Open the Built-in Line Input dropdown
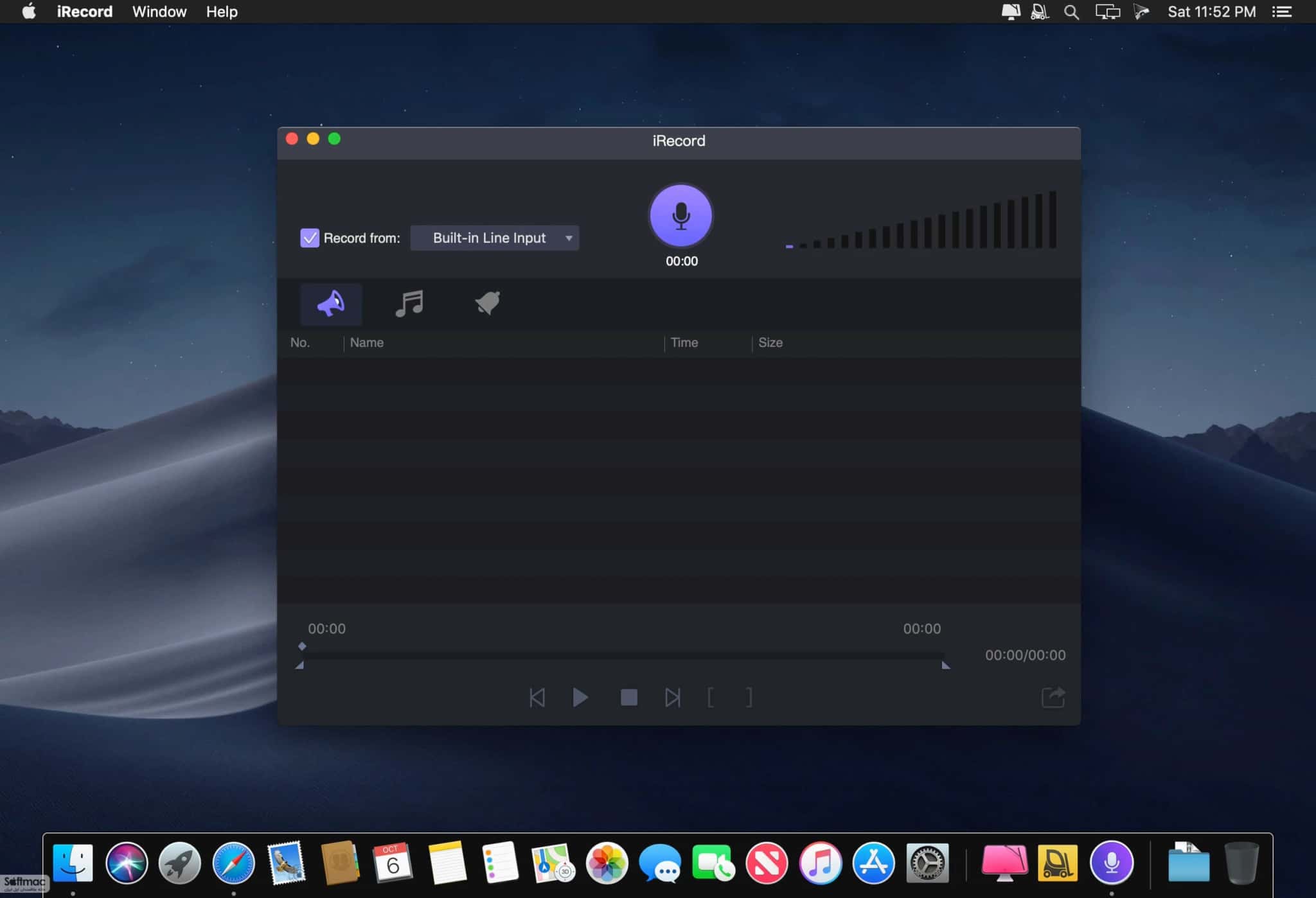This screenshot has height=898, width=1316. tap(494, 238)
